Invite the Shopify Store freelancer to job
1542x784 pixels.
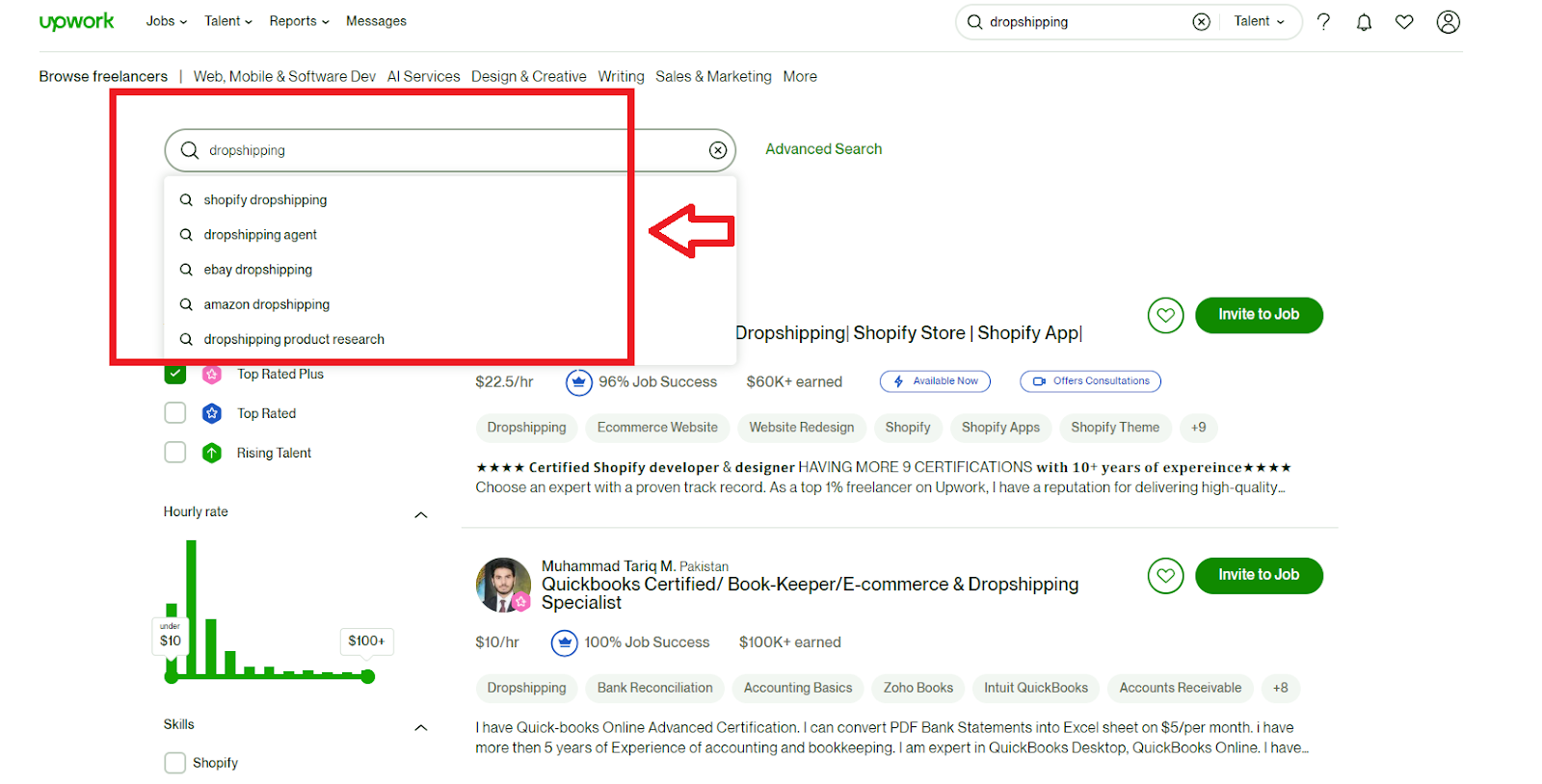[1259, 315]
